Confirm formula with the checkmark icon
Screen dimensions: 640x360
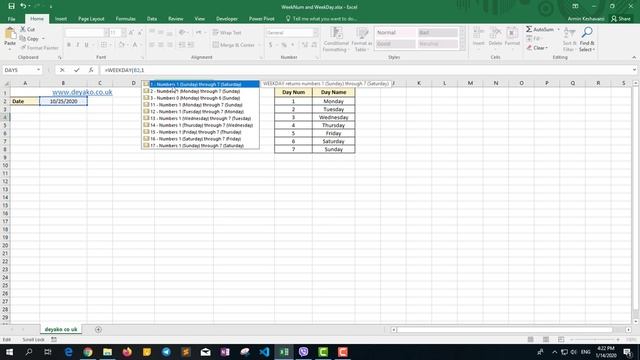point(76,70)
